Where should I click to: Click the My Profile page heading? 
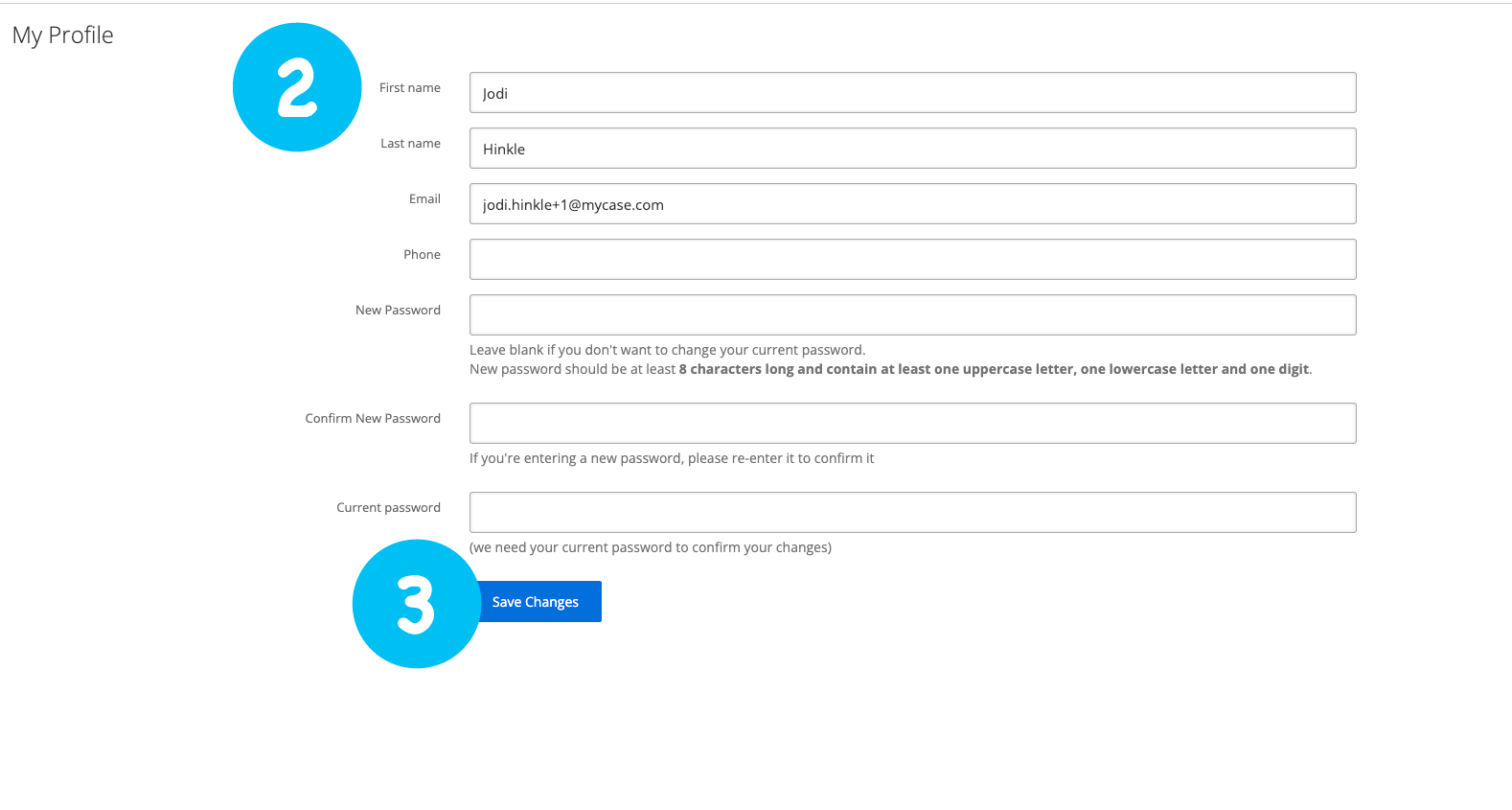pyautogui.click(x=63, y=35)
